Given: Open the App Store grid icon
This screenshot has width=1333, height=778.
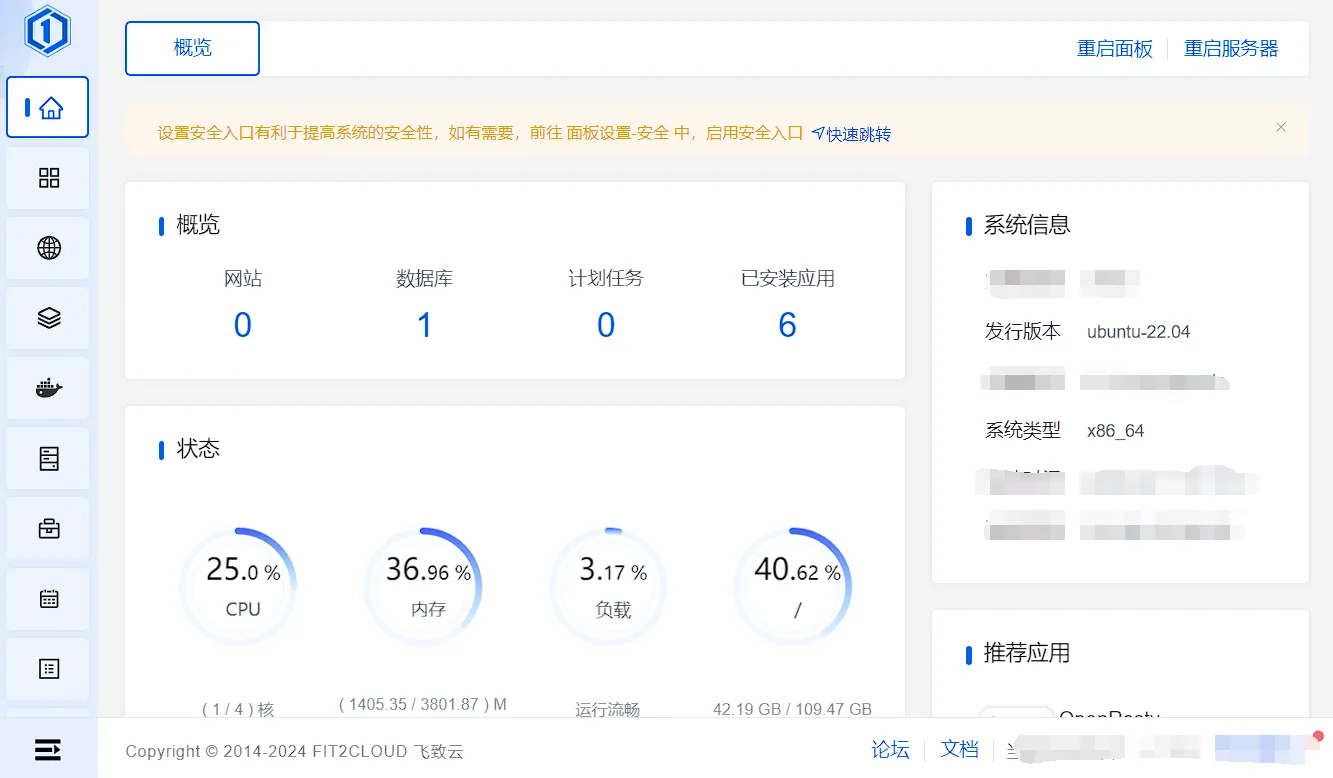Looking at the screenshot, I should coord(48,178).
